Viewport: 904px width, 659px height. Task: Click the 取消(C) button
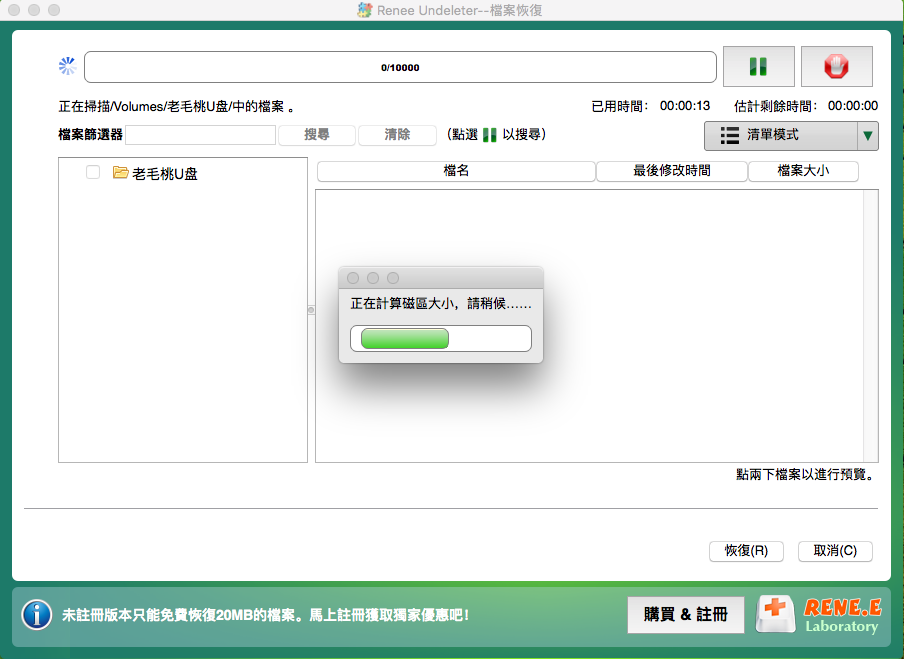point(835,551)
